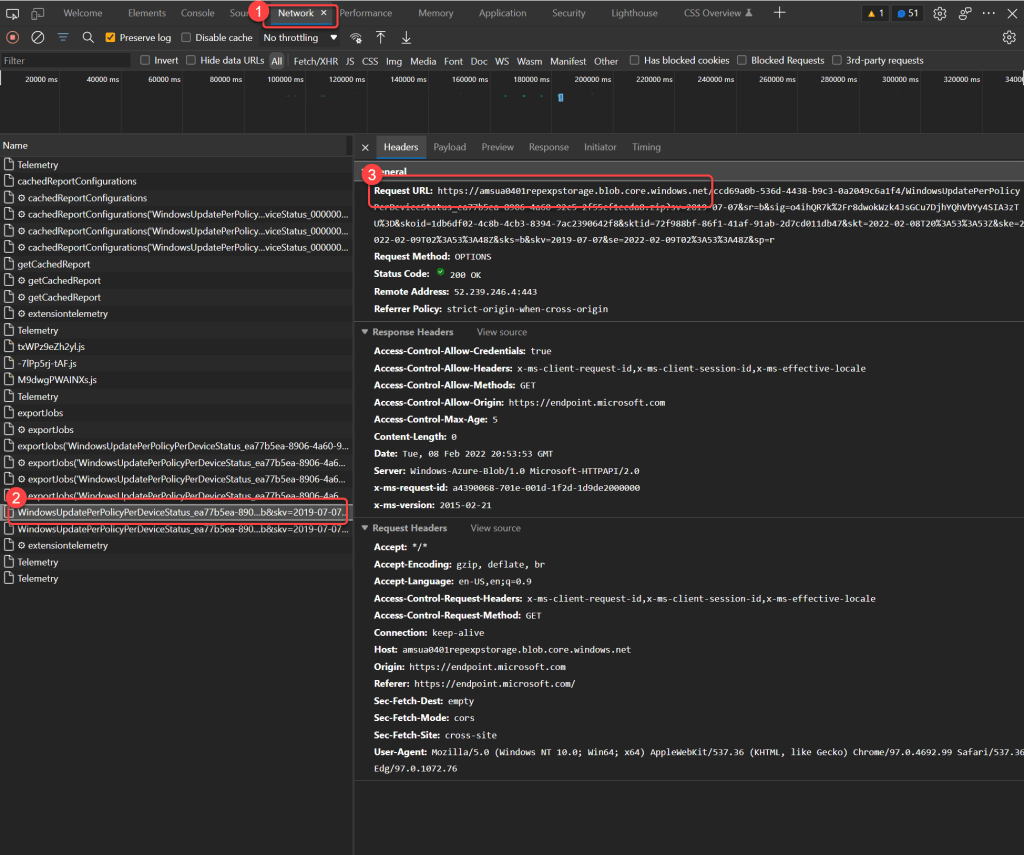Click the inspect element picker icon
Image resolution: width=1024 pixels, height=855 pixels.
pos(14,13)
